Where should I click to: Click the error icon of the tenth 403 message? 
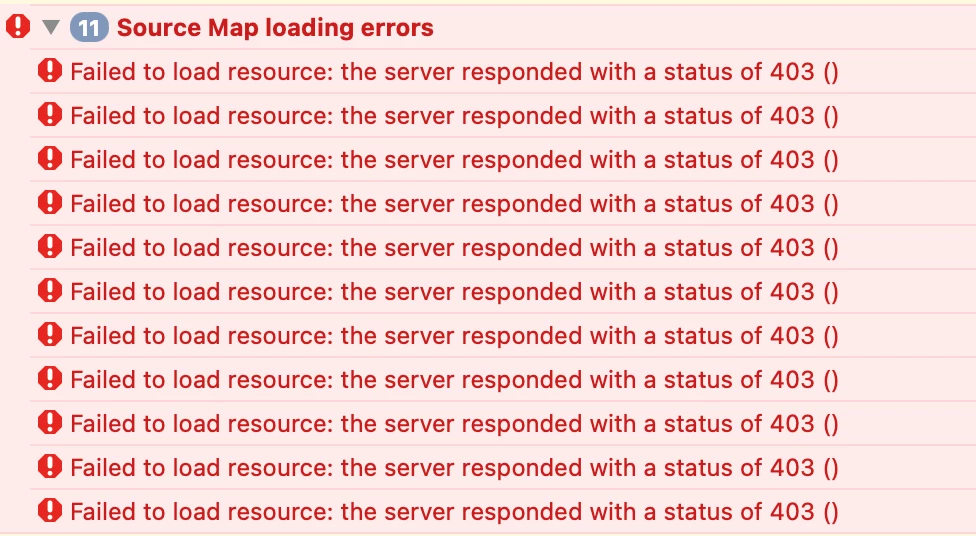(x=50, y=467)
